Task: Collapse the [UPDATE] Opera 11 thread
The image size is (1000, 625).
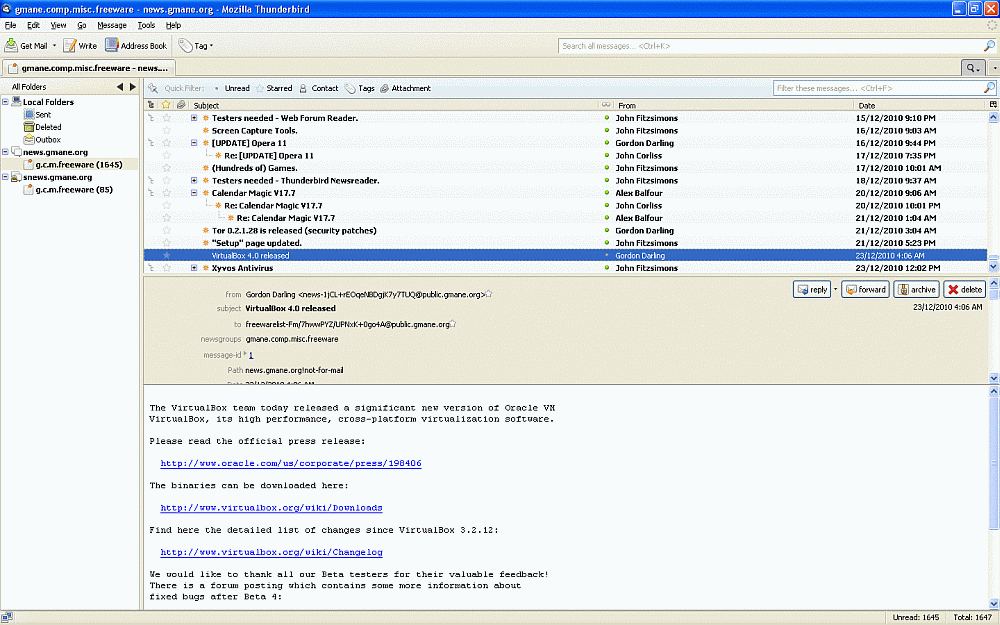Action: tap(194, 143)
